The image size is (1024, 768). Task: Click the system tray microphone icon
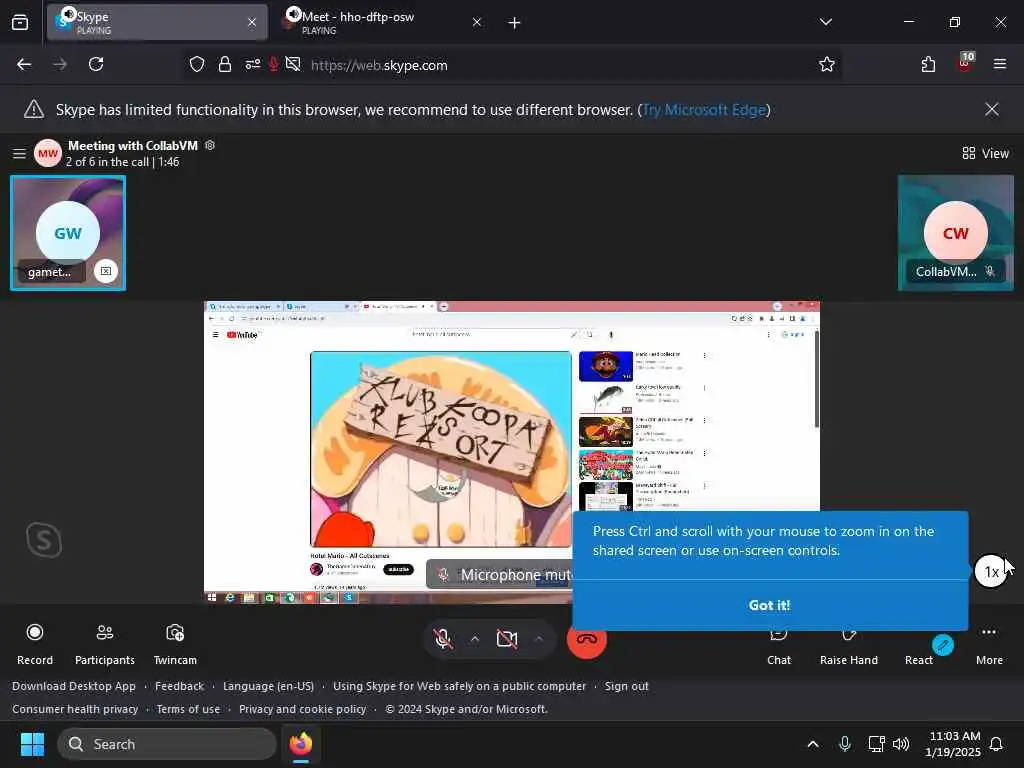coord(844,744)
